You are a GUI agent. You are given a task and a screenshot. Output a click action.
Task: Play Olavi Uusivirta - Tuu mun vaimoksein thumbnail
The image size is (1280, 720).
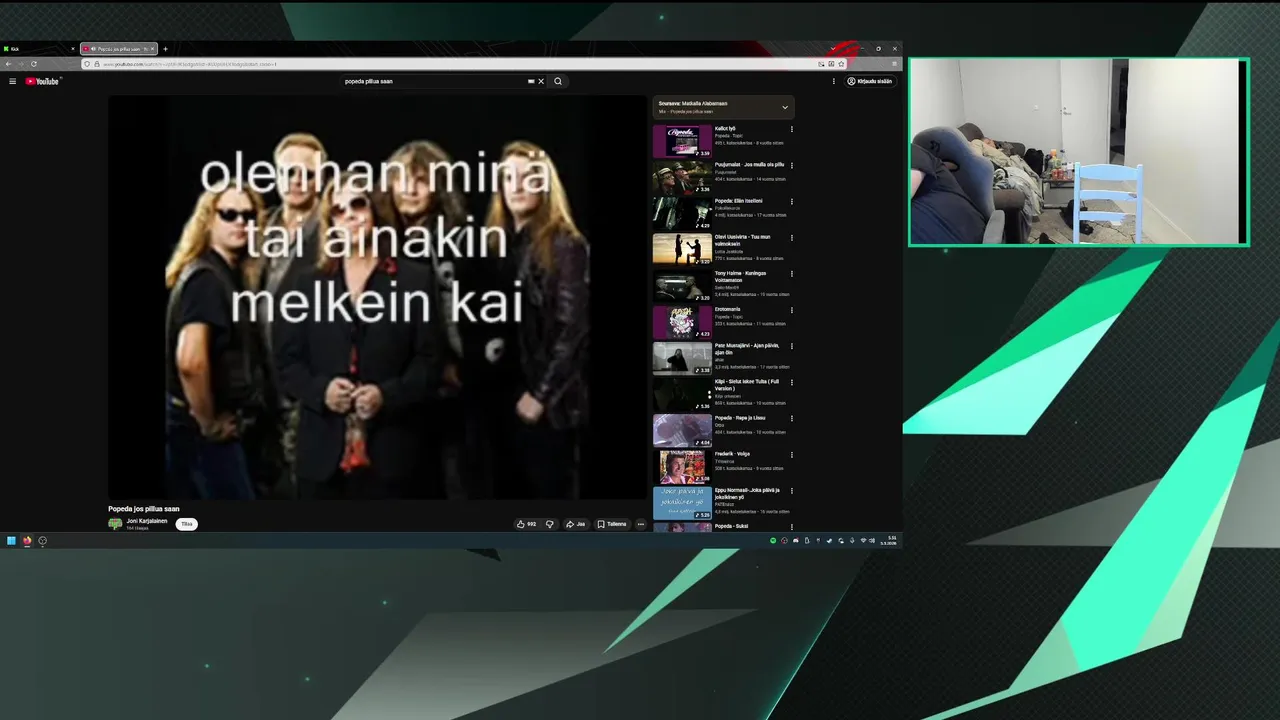682,249
